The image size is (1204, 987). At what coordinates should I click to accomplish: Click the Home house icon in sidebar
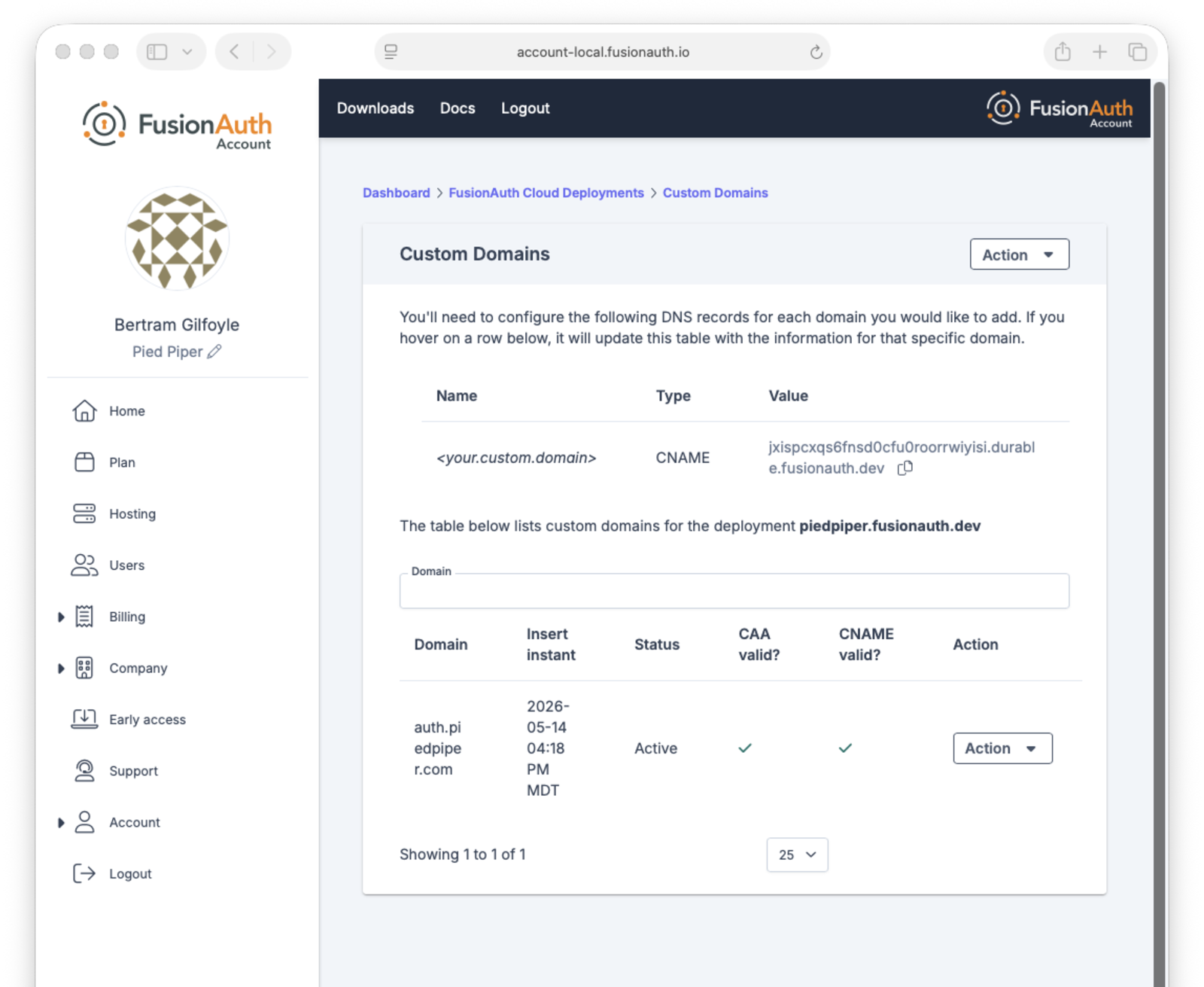pos(84,411)
